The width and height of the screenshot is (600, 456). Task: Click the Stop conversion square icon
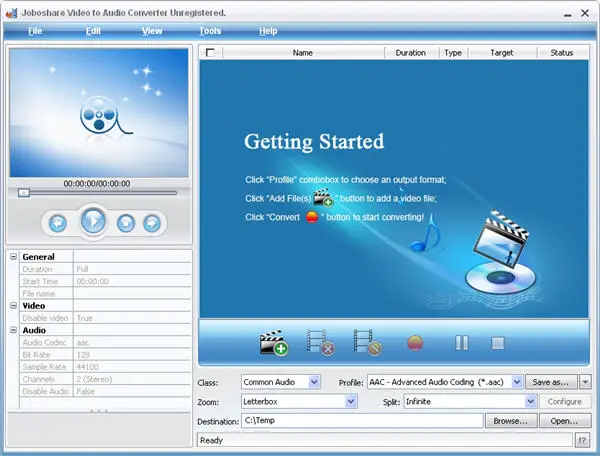(498, 343)
